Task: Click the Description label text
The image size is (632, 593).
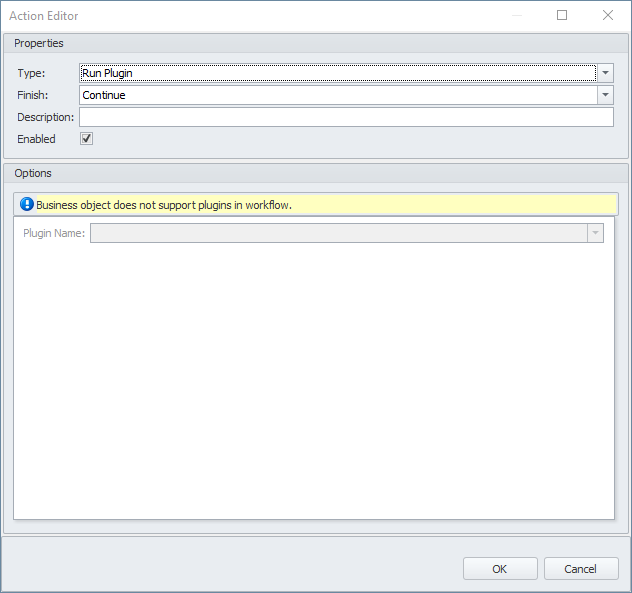Action: [x=46, y=117]
